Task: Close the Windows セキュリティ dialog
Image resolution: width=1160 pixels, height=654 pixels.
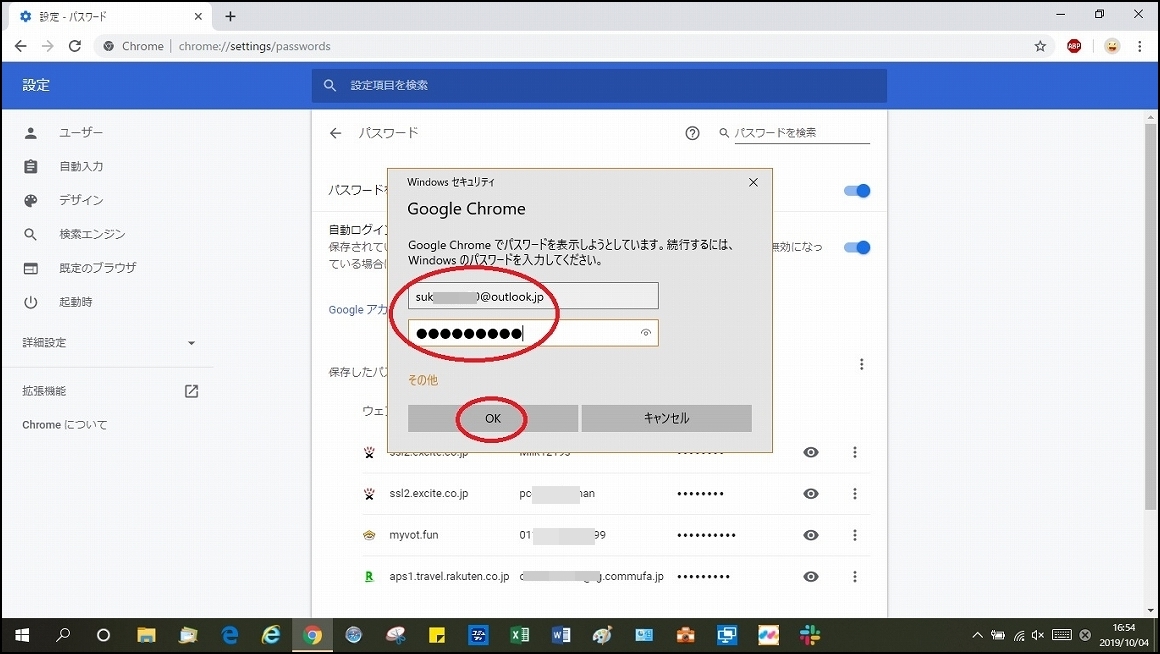Action: (753, 182)
